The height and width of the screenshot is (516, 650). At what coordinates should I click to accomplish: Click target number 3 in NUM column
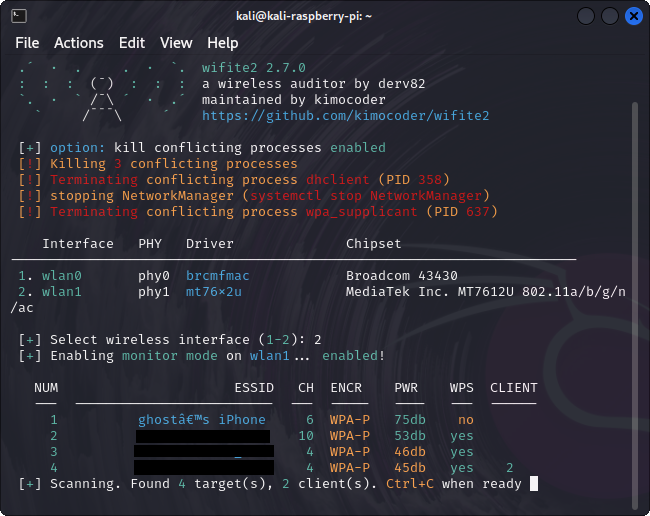pyautogui.click(x=54, y=452)
